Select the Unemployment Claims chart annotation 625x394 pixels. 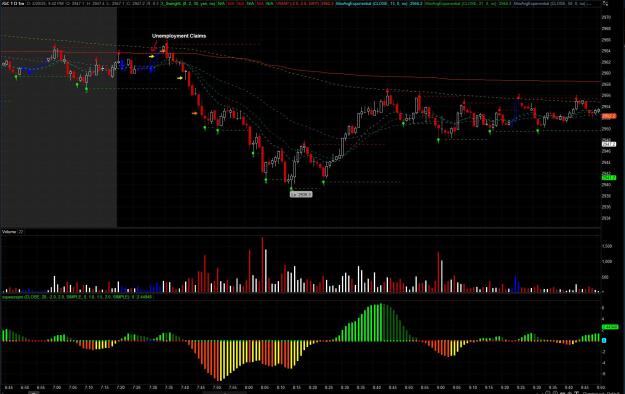pos(179,36)
